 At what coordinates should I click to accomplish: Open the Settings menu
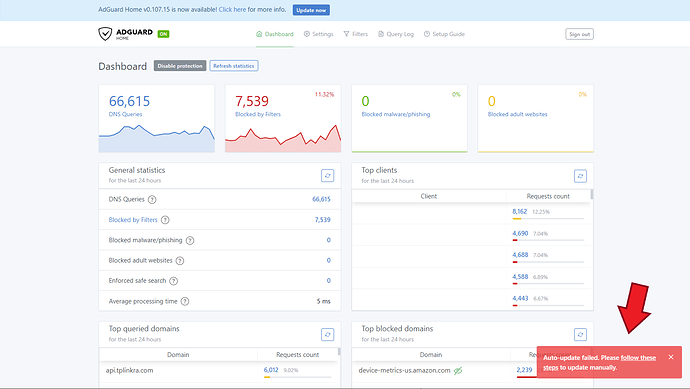pos(319,34)
